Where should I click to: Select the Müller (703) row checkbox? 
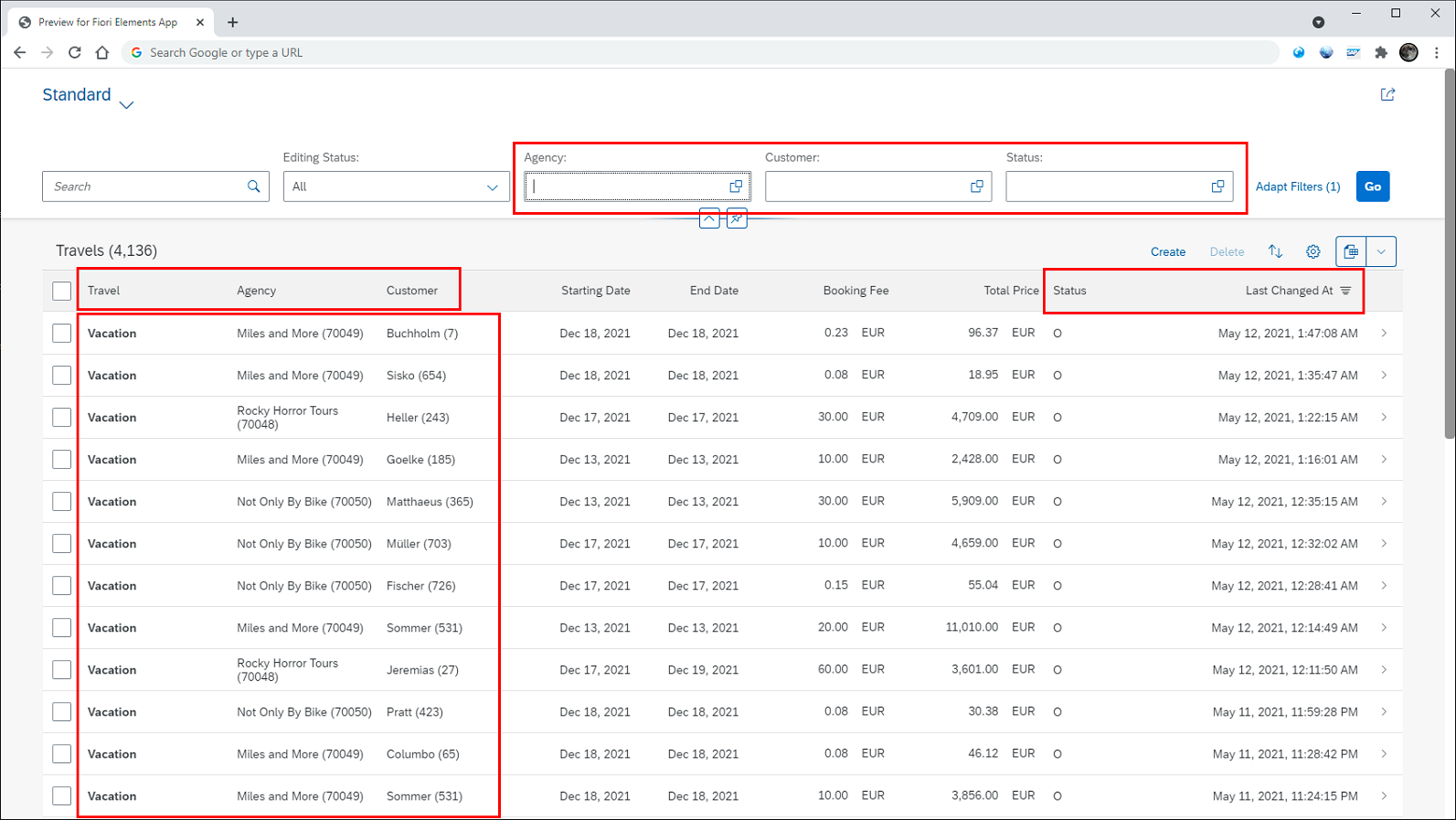61,544
